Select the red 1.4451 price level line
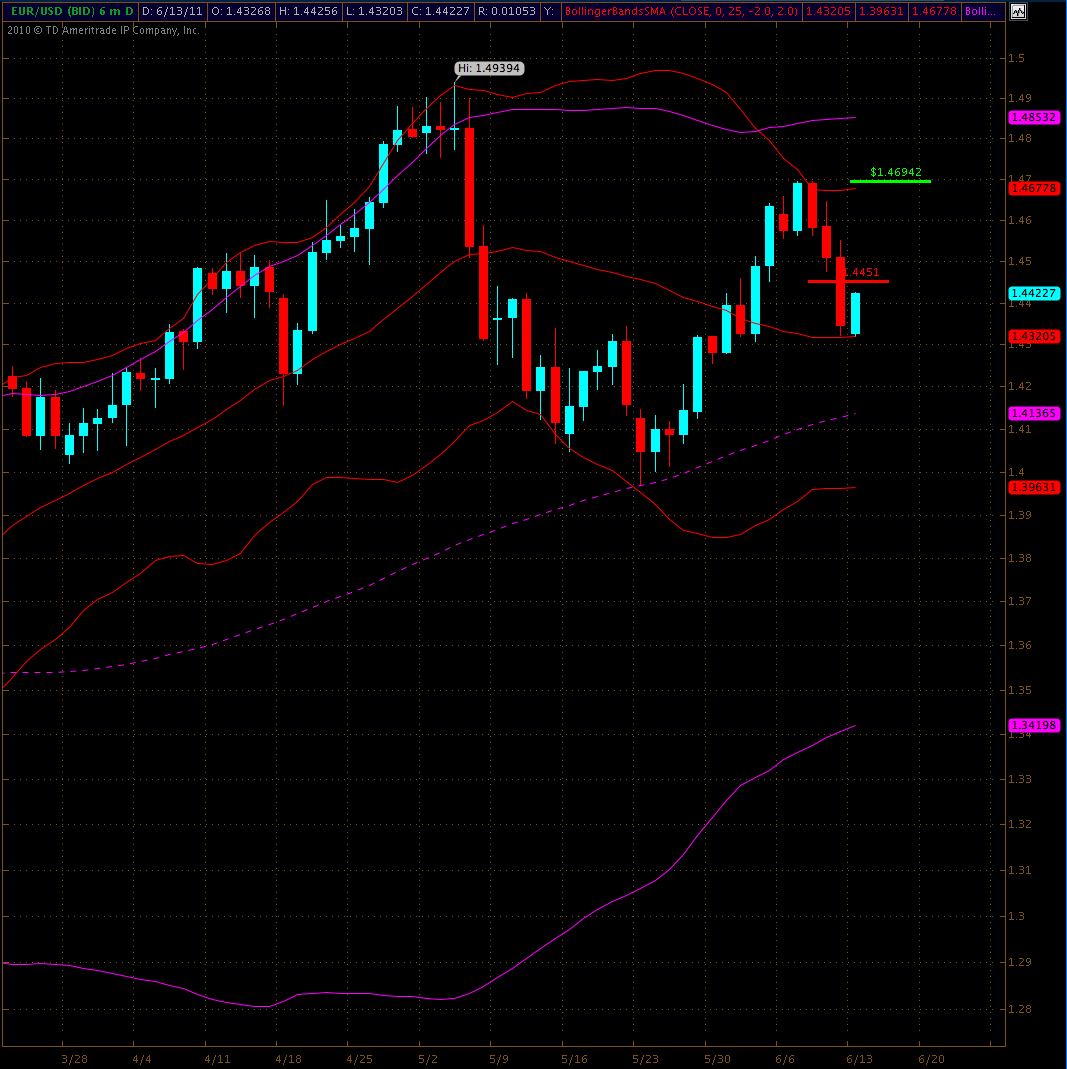 (x=848, y=281)
